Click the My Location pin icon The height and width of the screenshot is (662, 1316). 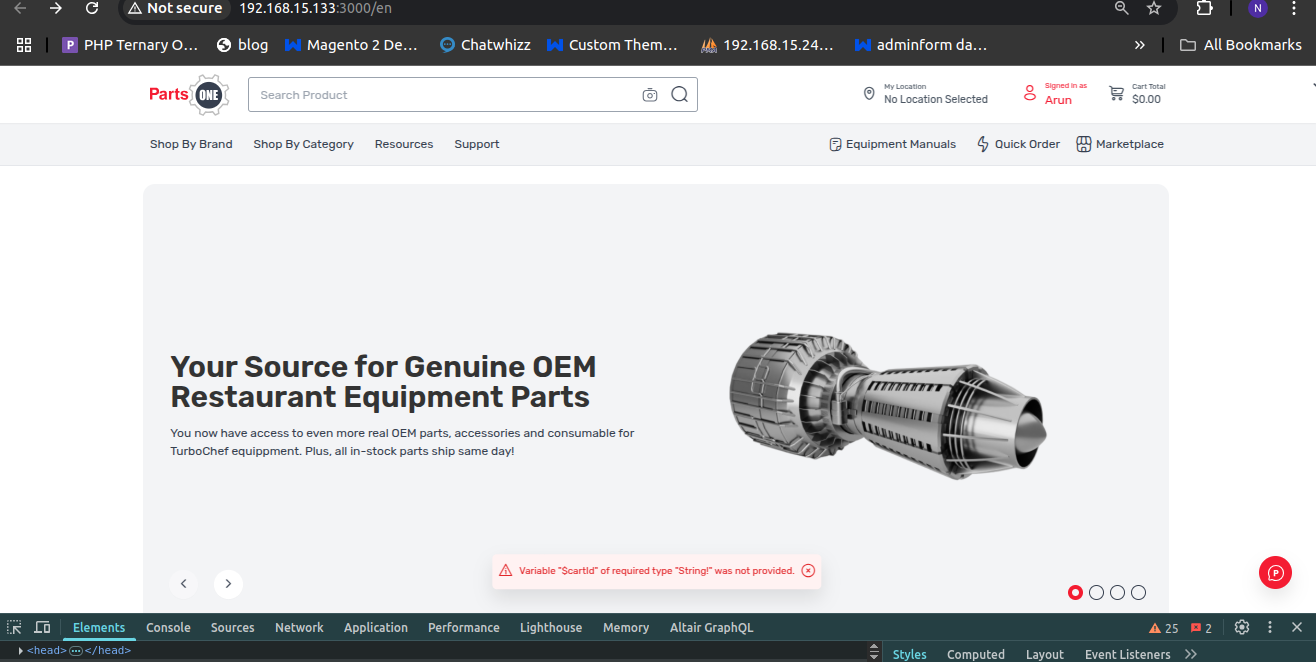tap(869, 93)
